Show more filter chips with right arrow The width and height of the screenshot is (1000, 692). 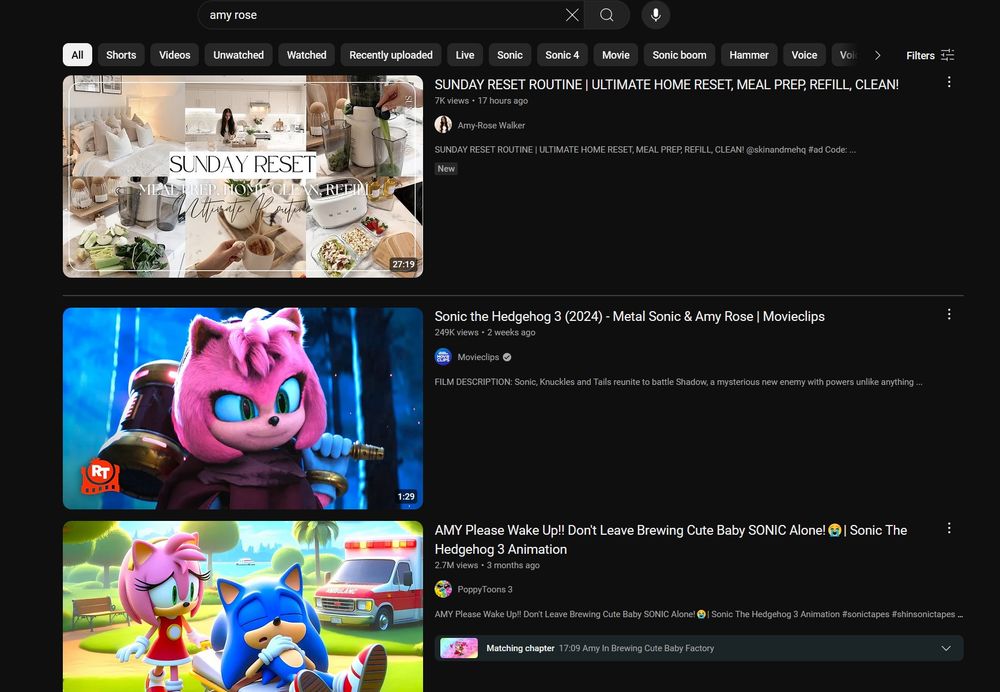[x=878, y=55]
